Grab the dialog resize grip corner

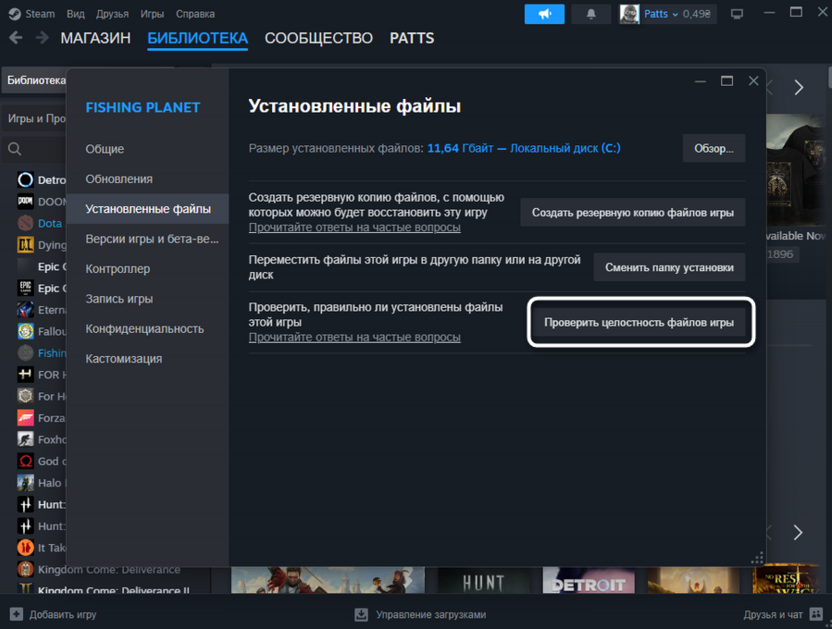pos(758,558)
